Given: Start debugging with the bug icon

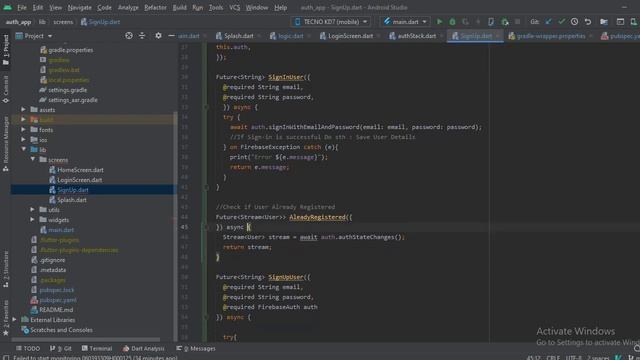Looking at the screenshot, I should 452,22.
